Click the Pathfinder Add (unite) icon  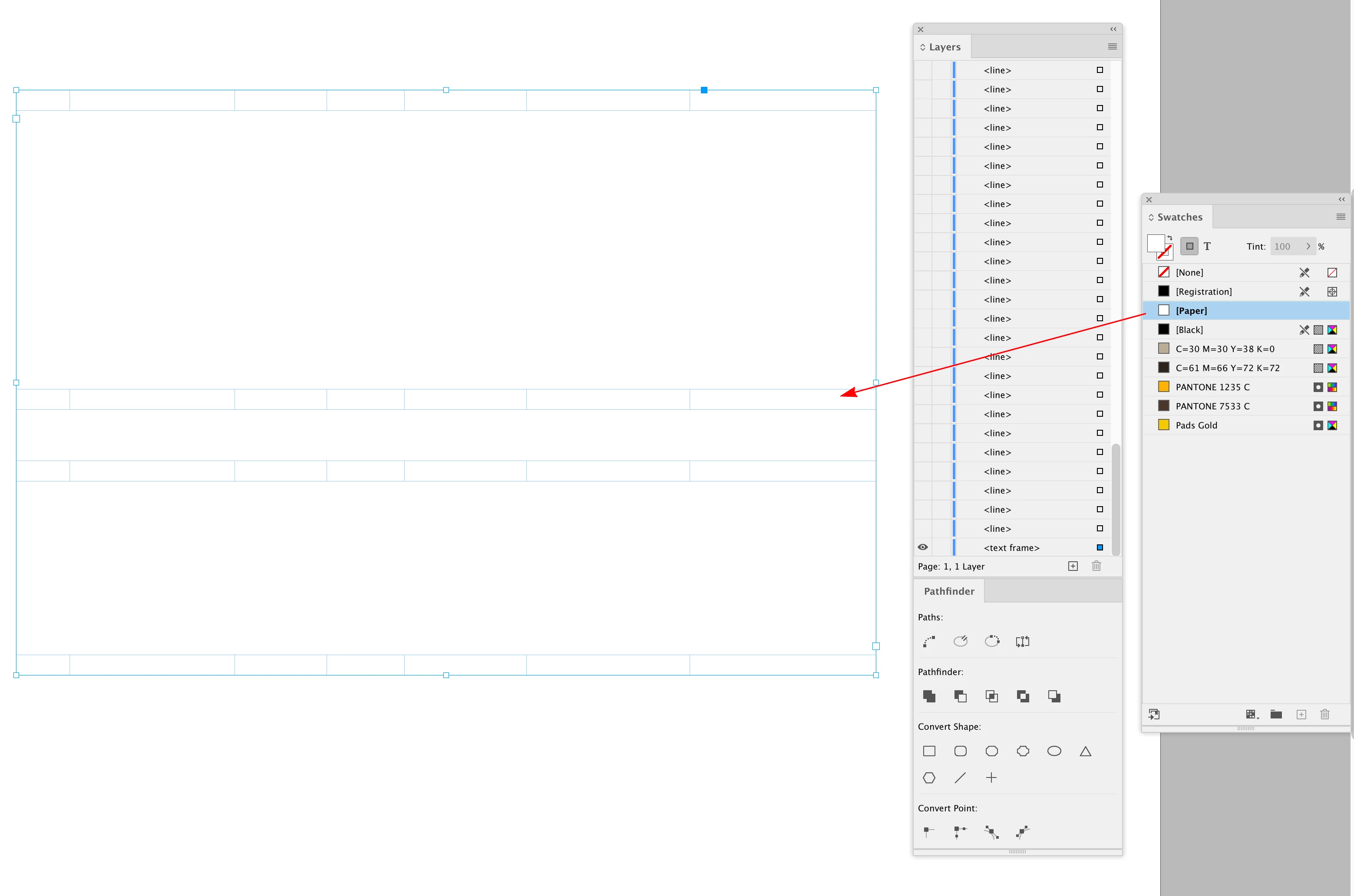pyautogui.click(x=929, y=696)
